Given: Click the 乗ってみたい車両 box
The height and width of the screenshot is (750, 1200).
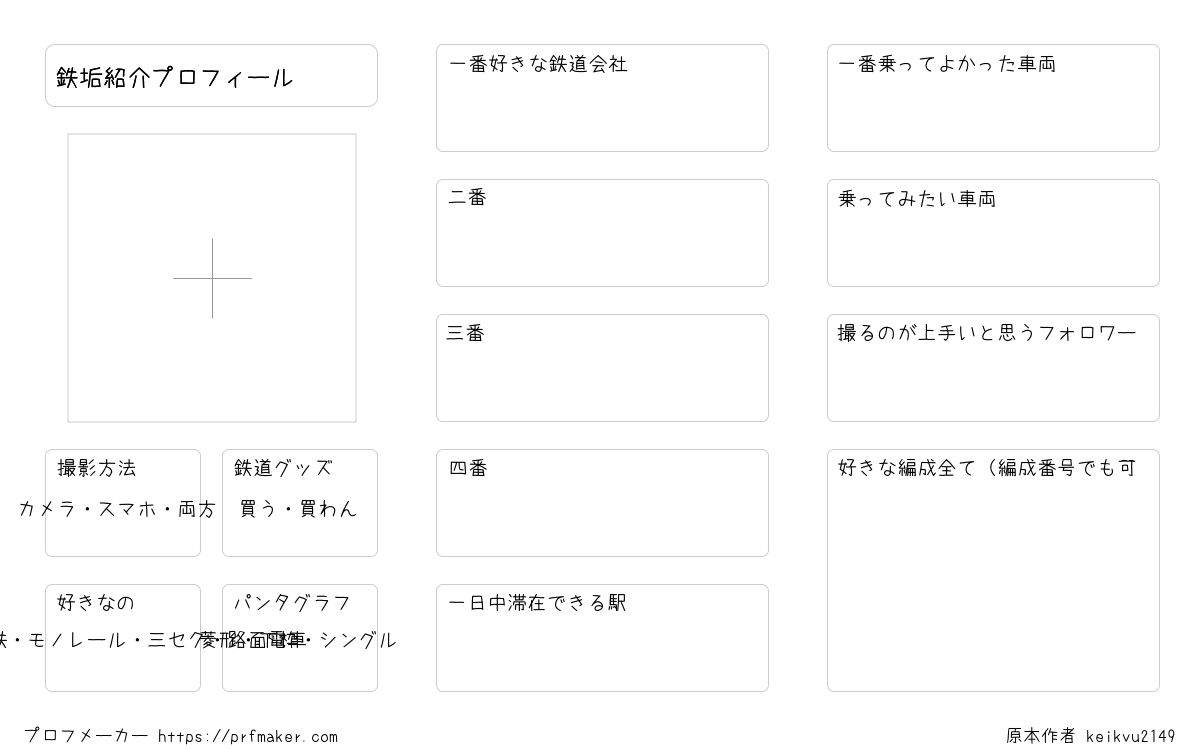Looking at the screenshot, I should [x=993, y=233].
